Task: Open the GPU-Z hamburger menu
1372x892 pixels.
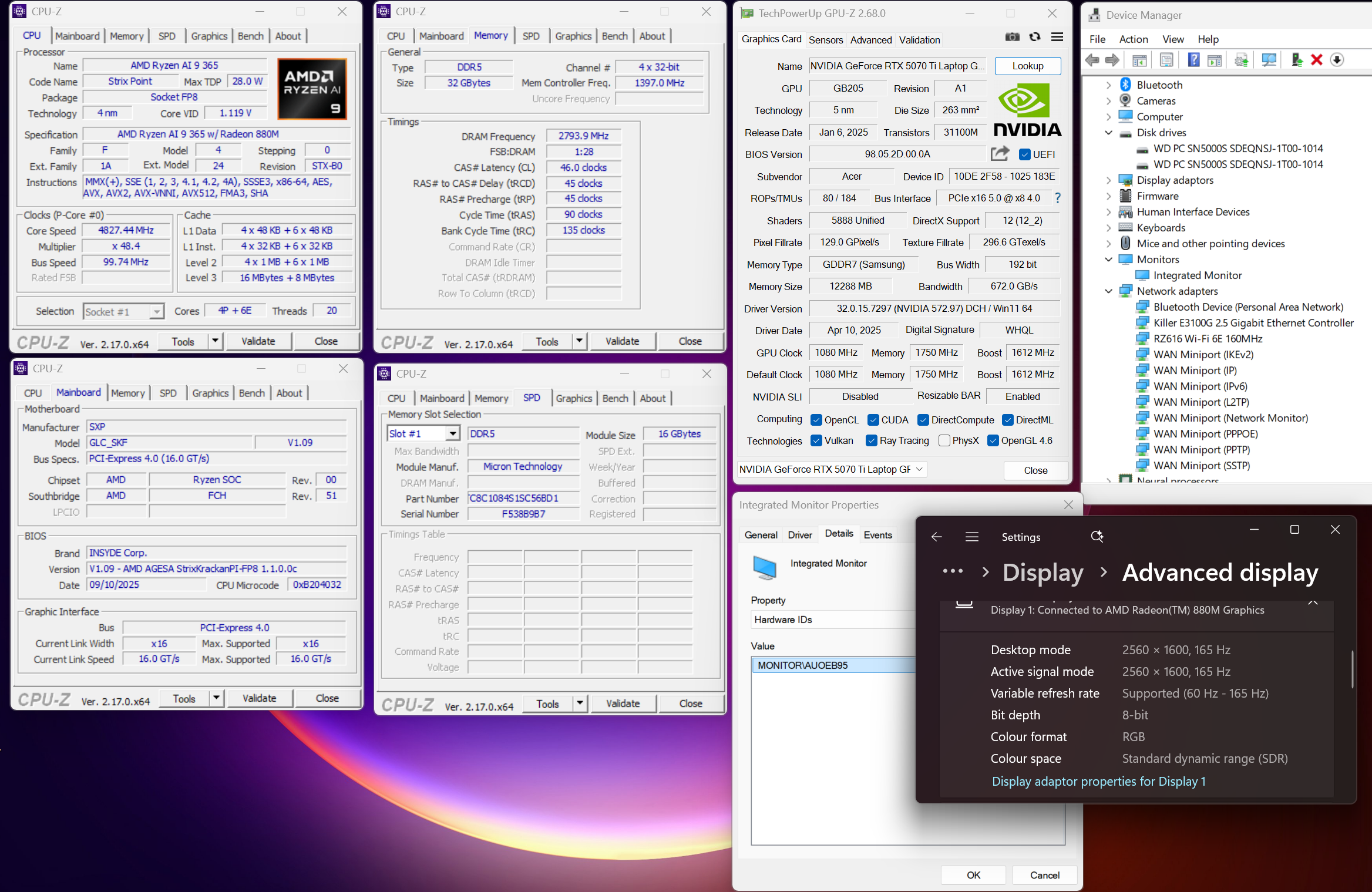Action: pos(1057,38)
